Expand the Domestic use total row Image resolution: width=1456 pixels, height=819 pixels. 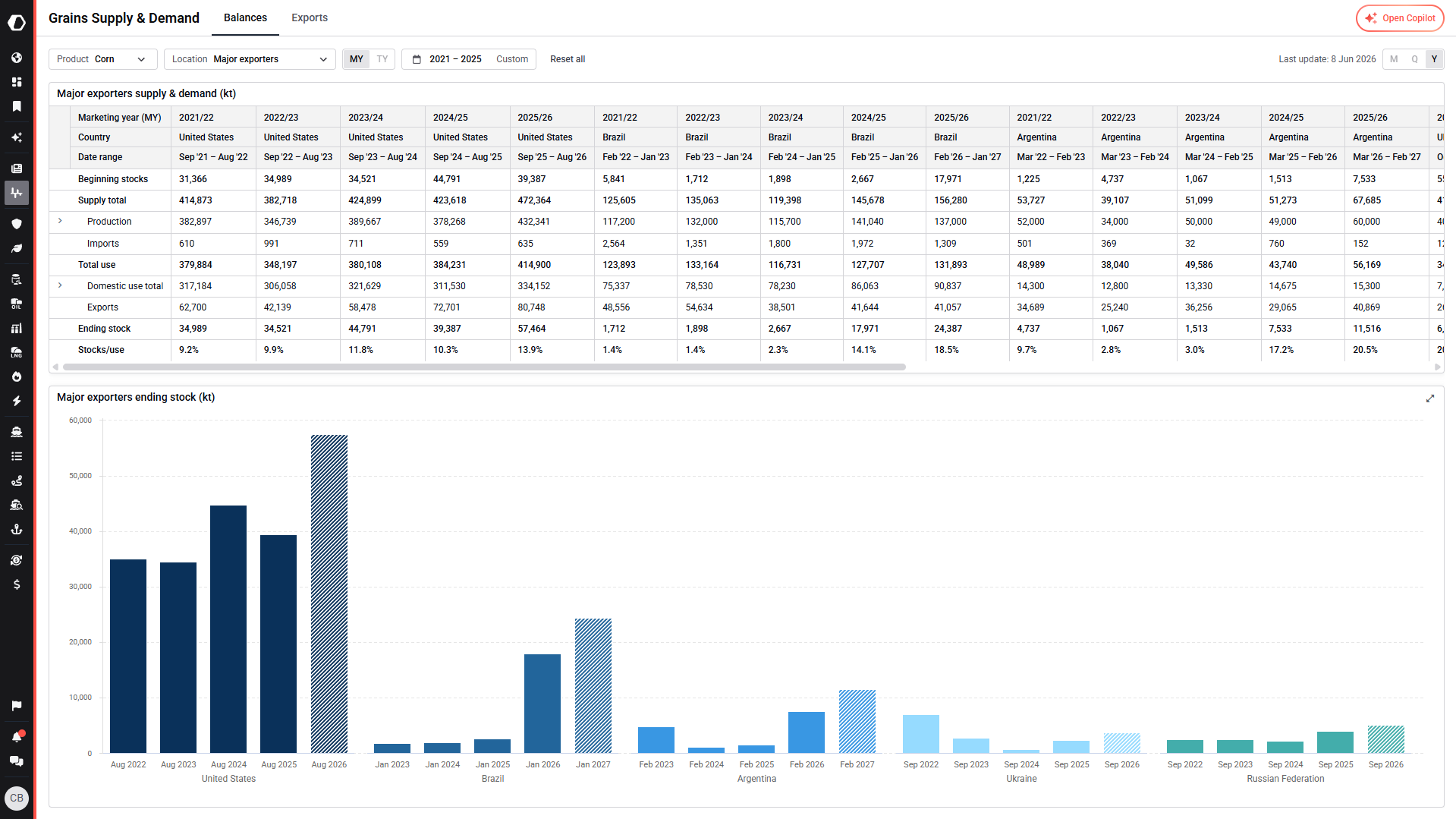tap(60, 285)
